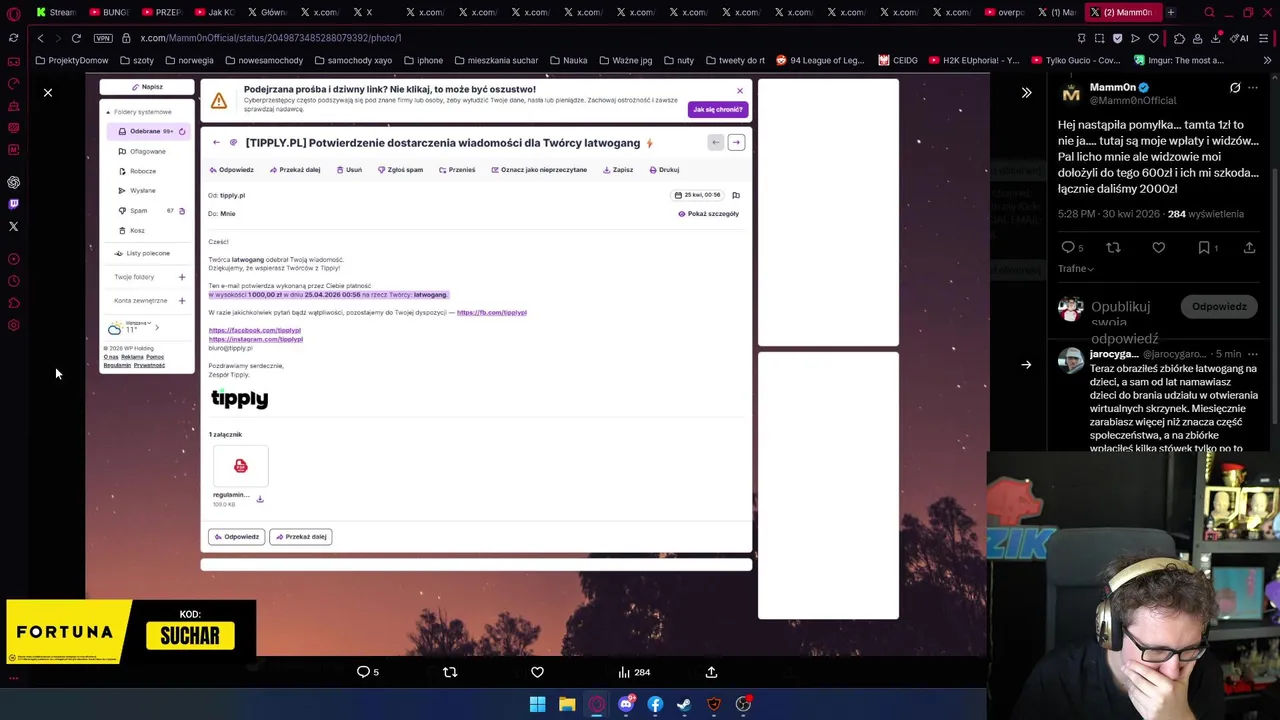Open Trafne reply sort dropdown
The image size is (1280, 720).
tap(1076, 269)
